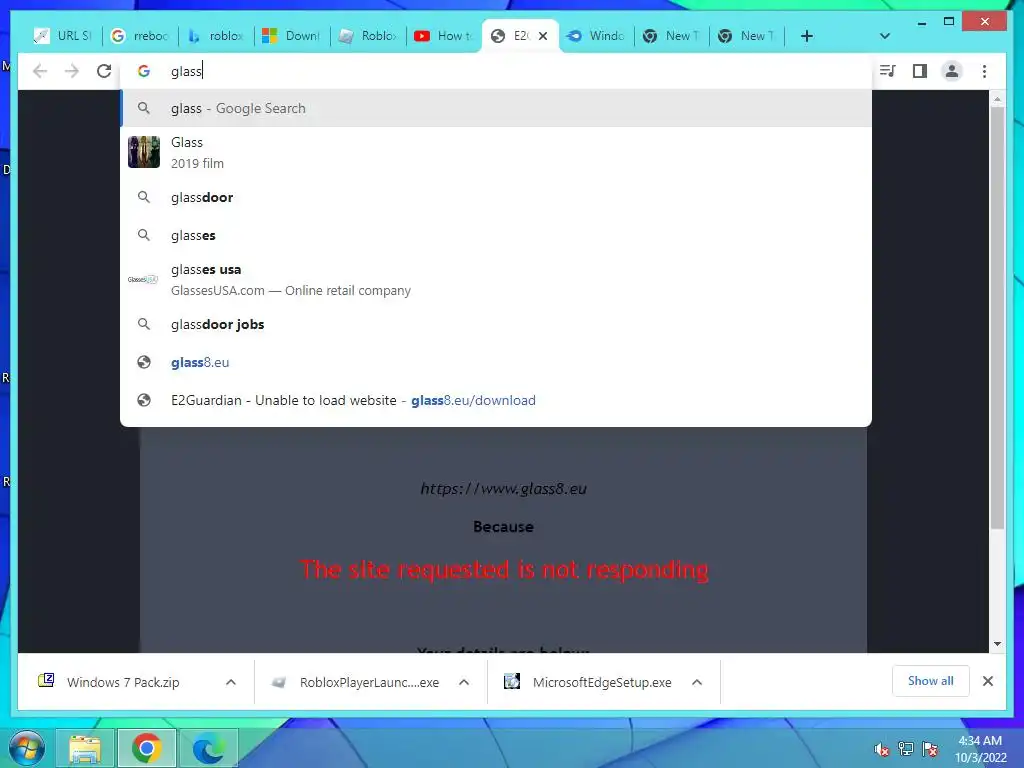Switch to the rreboo Google tab

pyautogui.click(x=140, y=36)
